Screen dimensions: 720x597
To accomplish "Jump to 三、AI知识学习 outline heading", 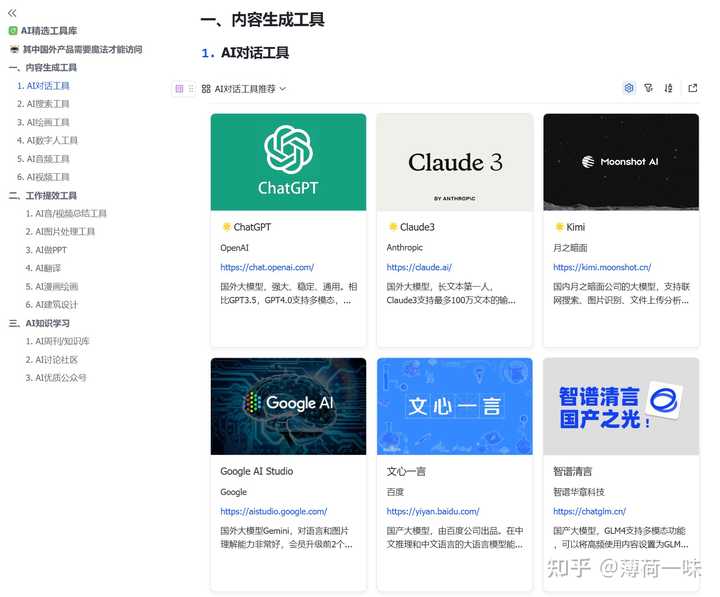I will [x=39, y=323].
